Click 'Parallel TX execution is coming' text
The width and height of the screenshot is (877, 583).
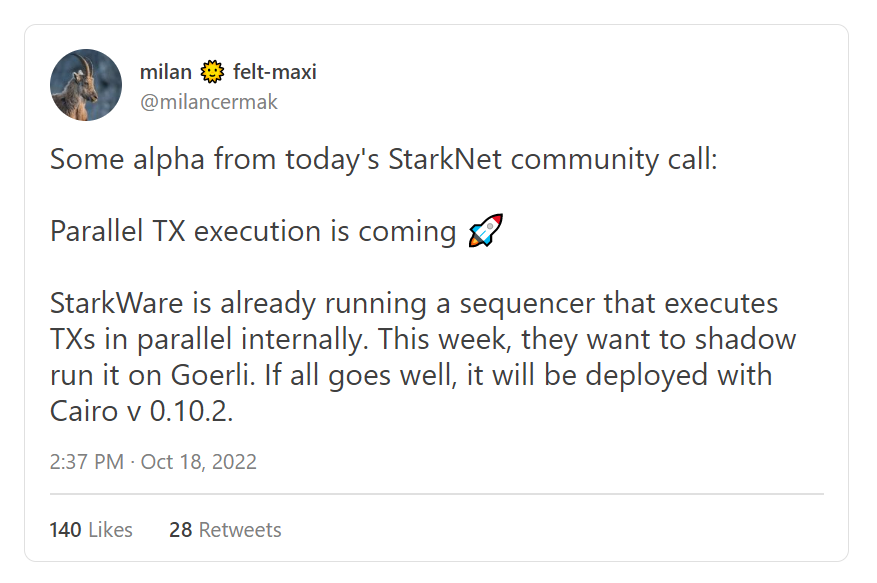(x=252, y=231)
